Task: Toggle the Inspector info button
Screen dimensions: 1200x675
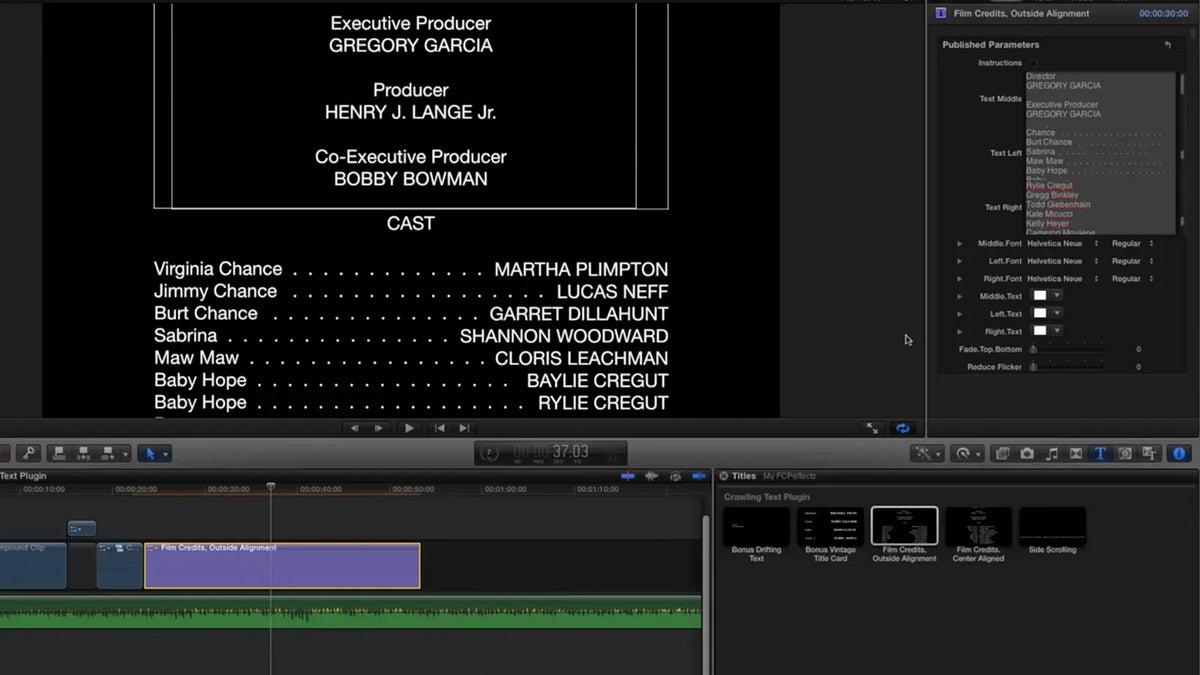Action: [x=1179, y=454]
